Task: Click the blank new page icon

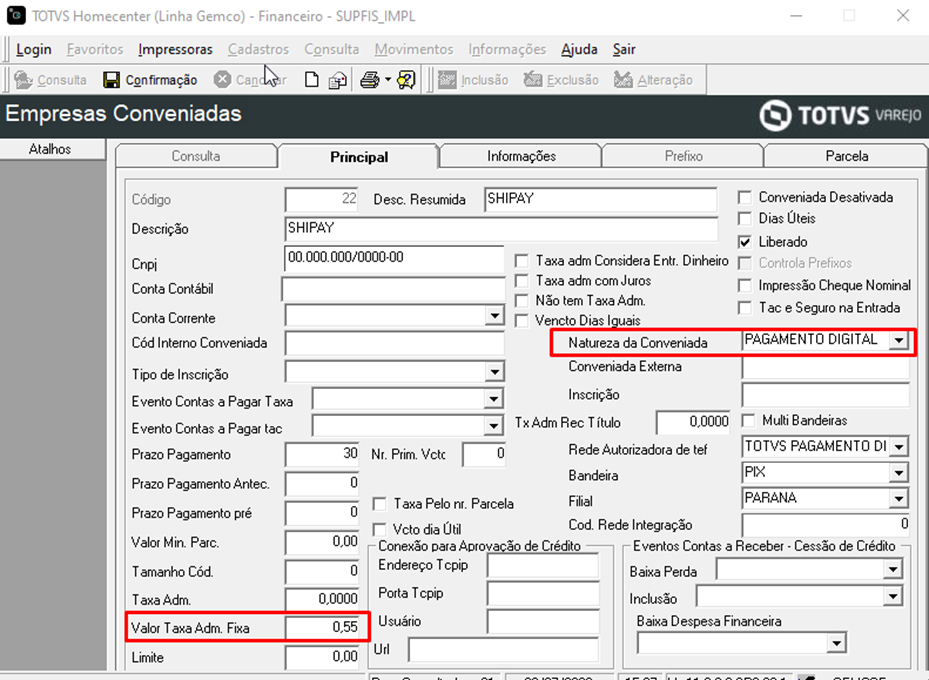Action: coord(312,79)
